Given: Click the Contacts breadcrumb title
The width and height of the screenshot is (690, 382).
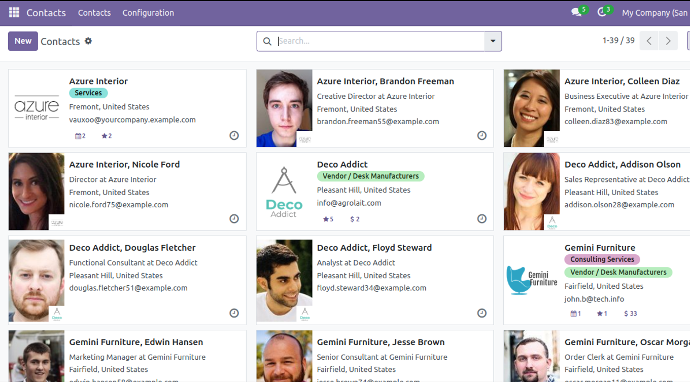Looking at the screenshot, I should pyautogui.click(x=60, y=41).
